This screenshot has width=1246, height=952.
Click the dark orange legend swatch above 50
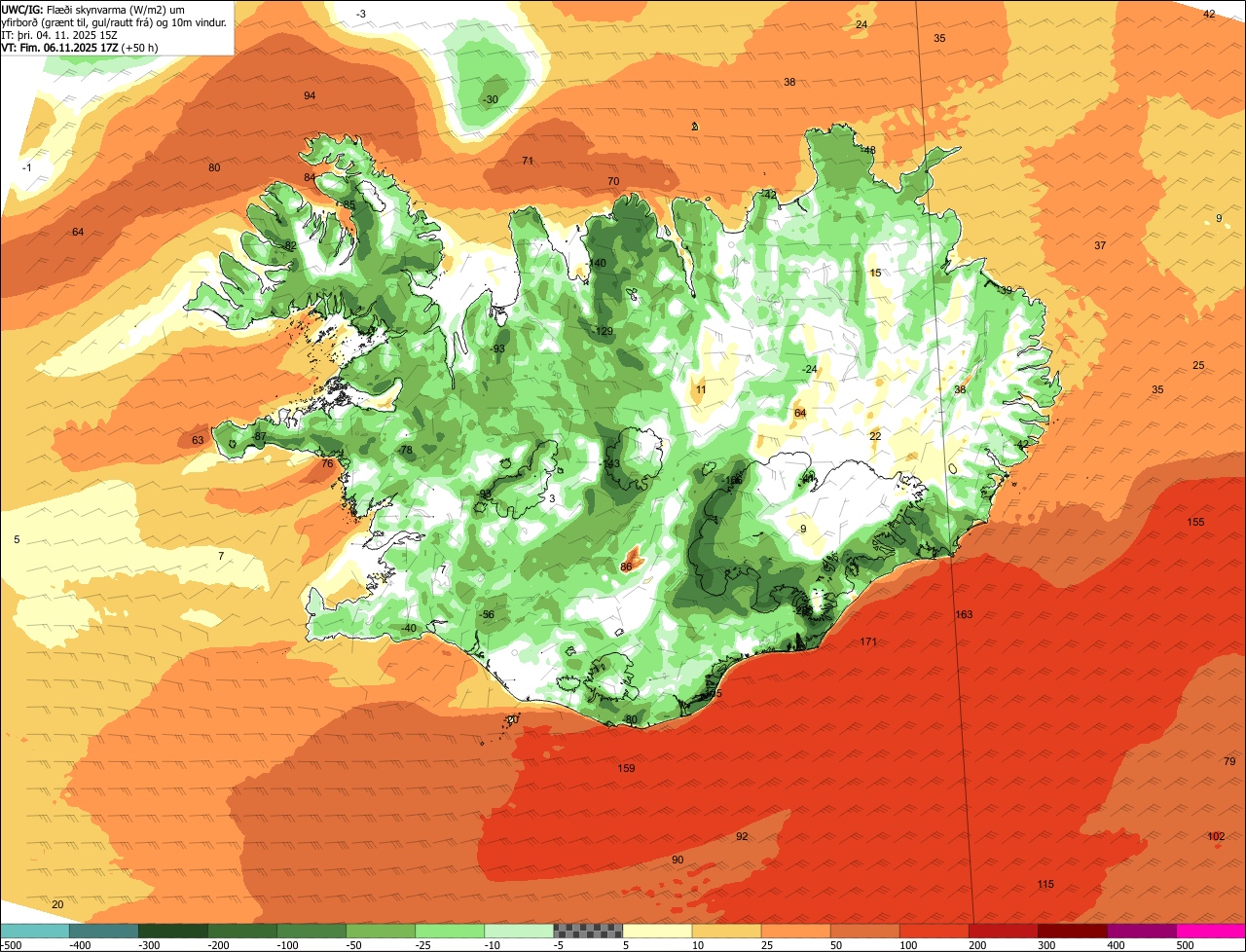tap(864, 932)
